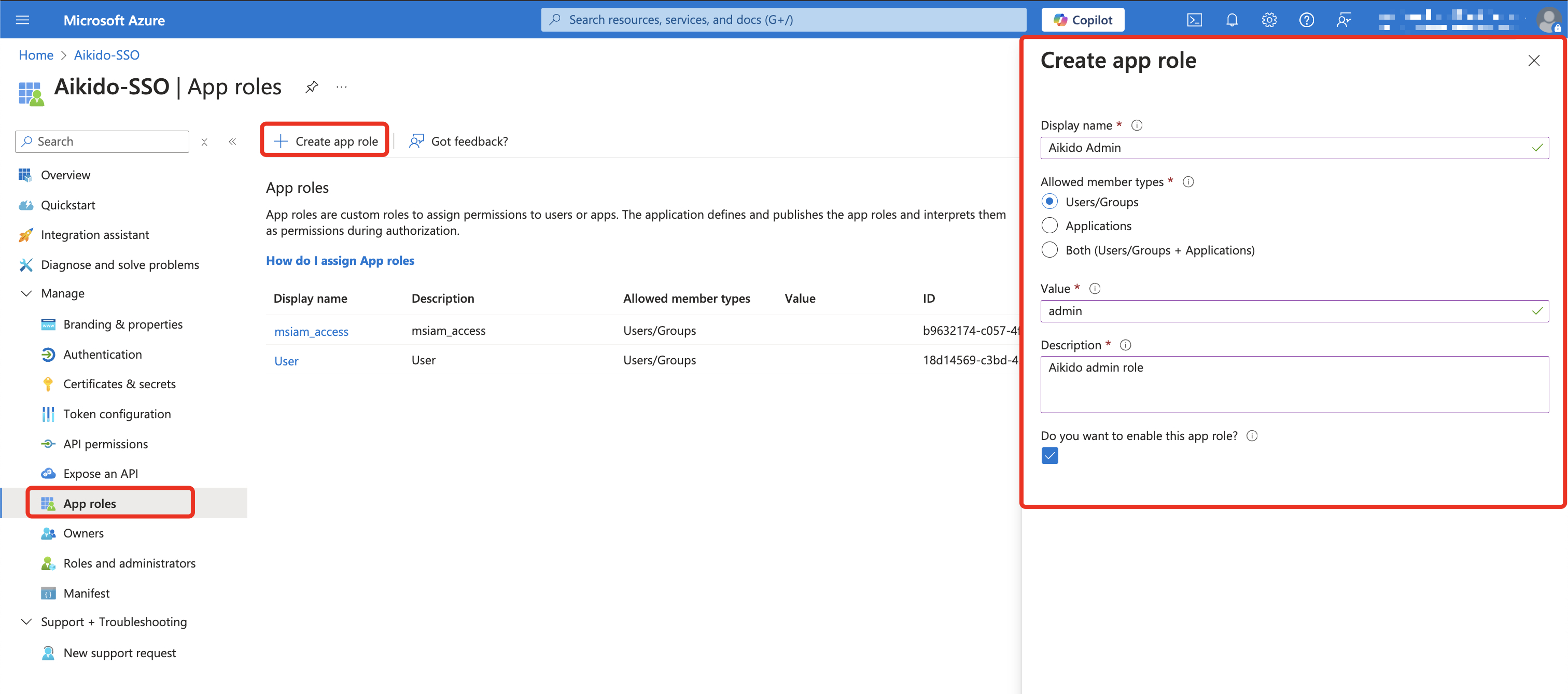Screen dimensions: 1568x694
Task: Follow How do I assign App roles link
Action: [x=340, y=261]
